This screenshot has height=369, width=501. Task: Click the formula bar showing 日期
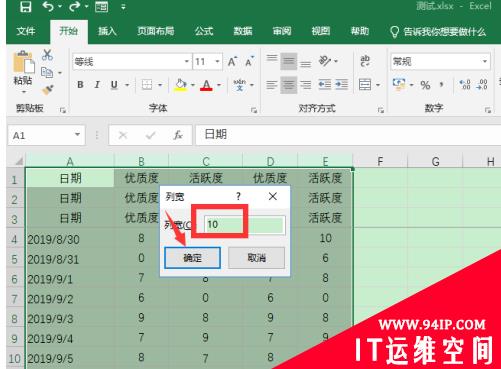(347, 135)
